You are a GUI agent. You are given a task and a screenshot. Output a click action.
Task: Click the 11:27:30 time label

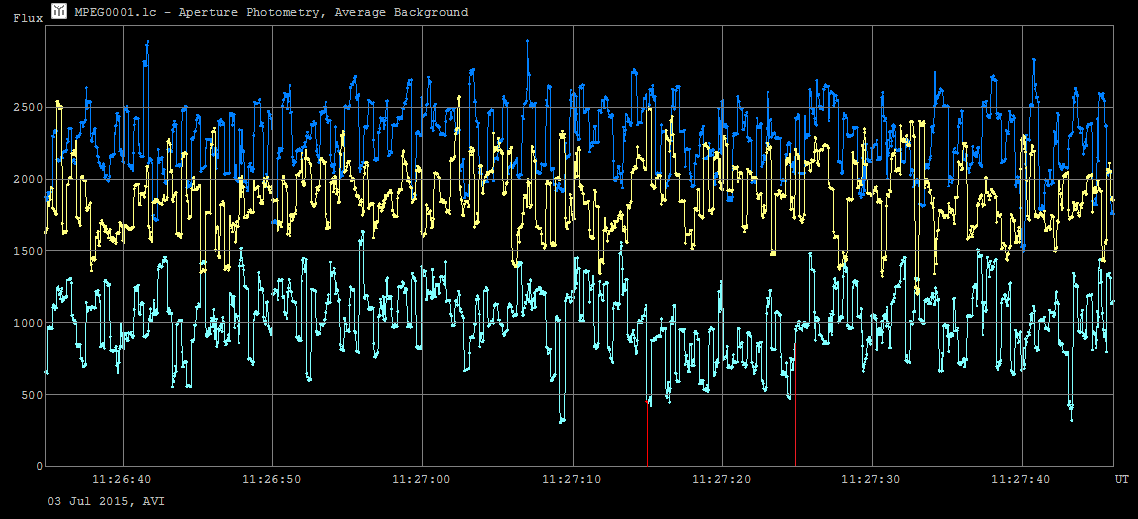pos(872,479)
